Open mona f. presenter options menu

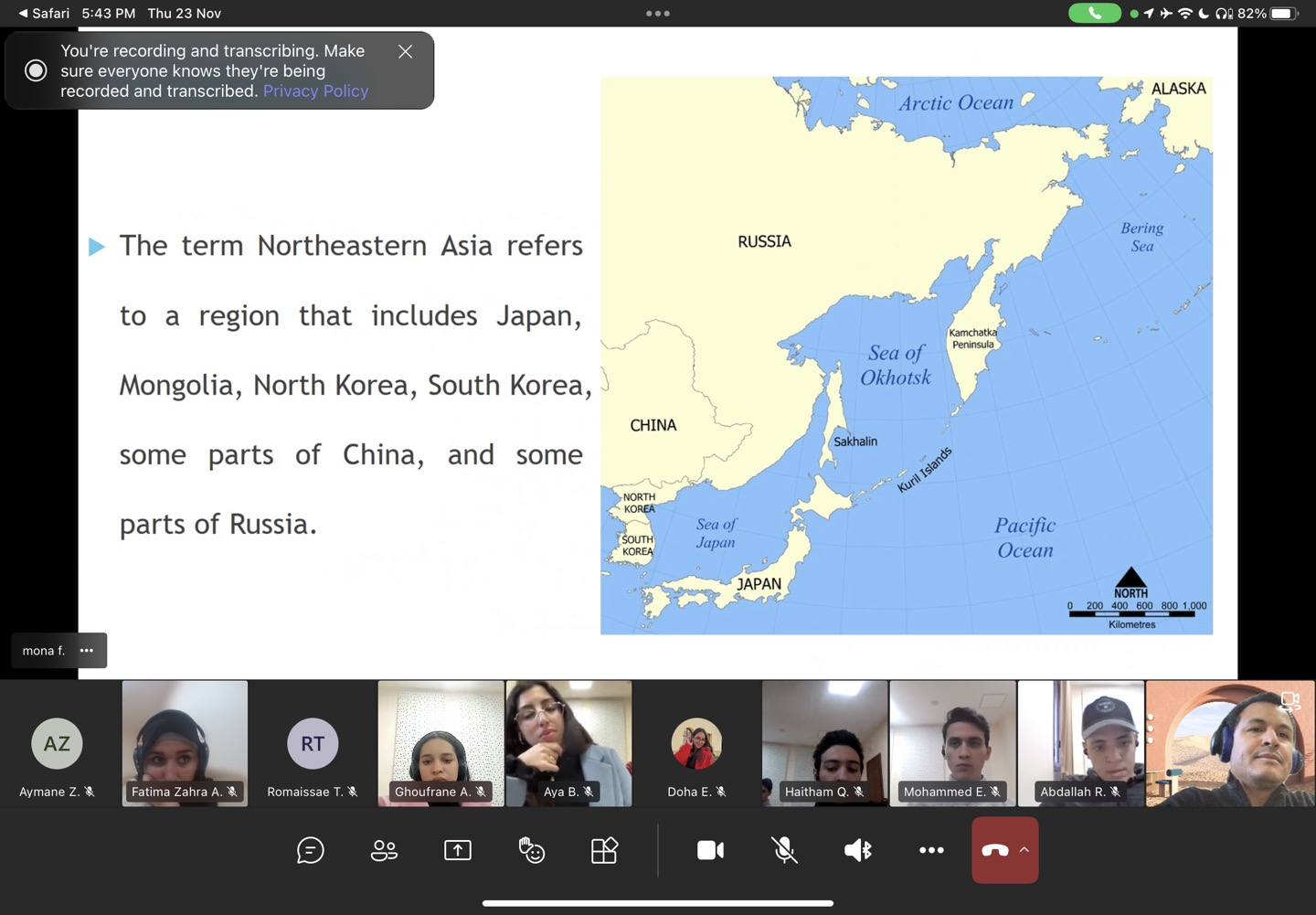pos(87,651)
